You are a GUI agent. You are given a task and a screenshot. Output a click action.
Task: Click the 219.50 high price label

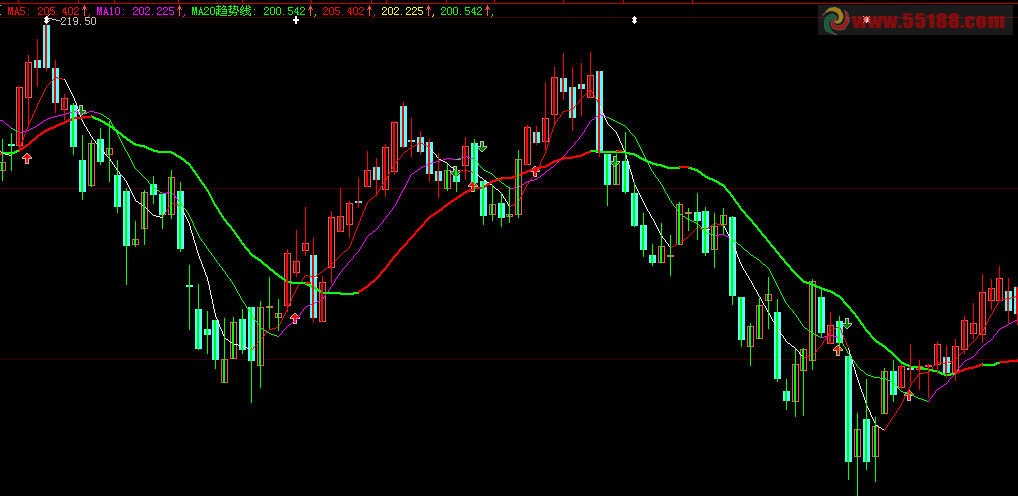pos(77,21)
